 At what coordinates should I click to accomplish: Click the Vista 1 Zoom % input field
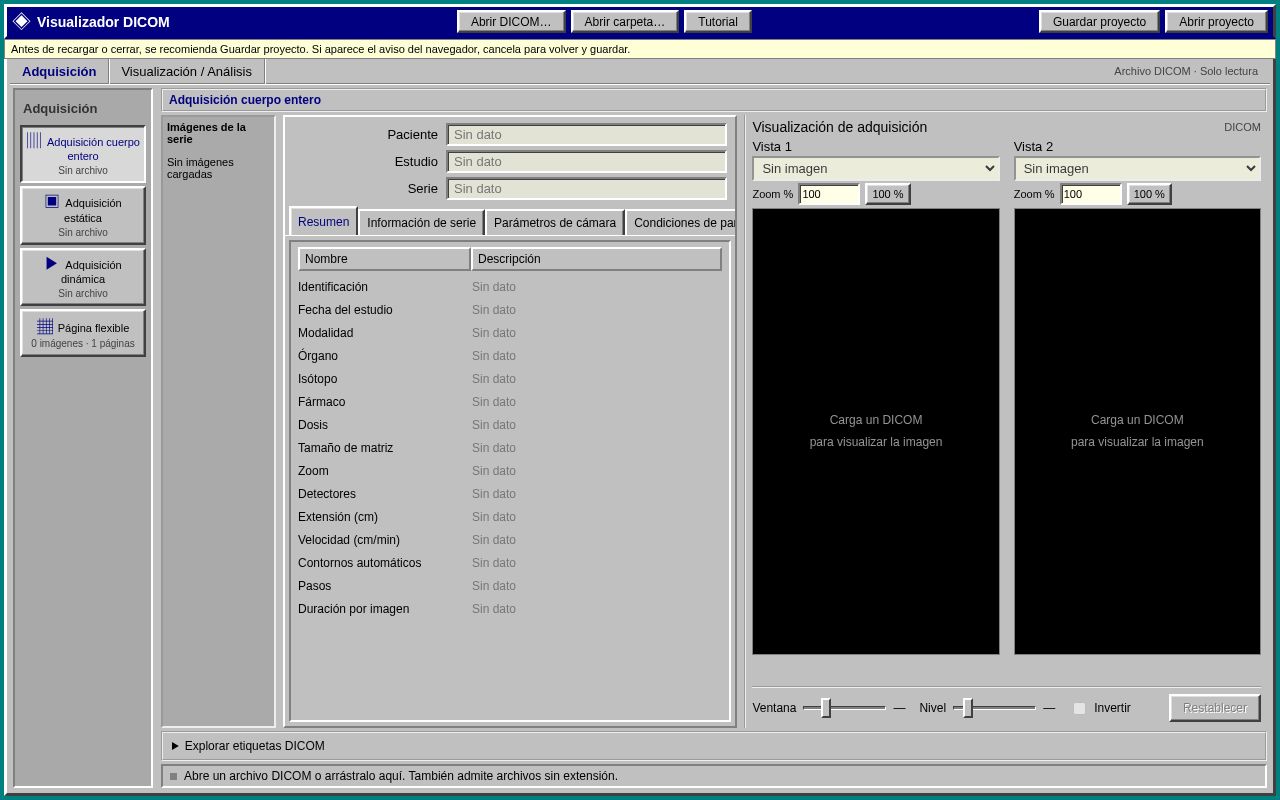(829, 194)
